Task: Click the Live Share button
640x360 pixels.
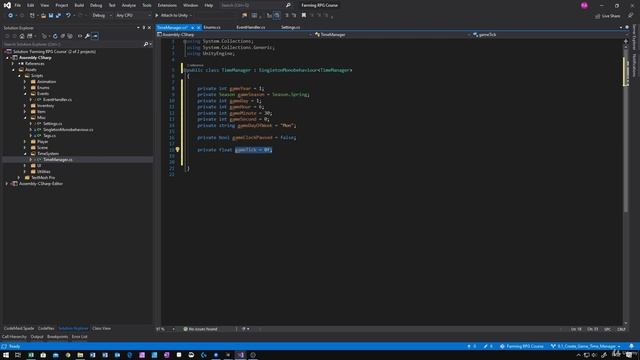Action: pos(608,16)
